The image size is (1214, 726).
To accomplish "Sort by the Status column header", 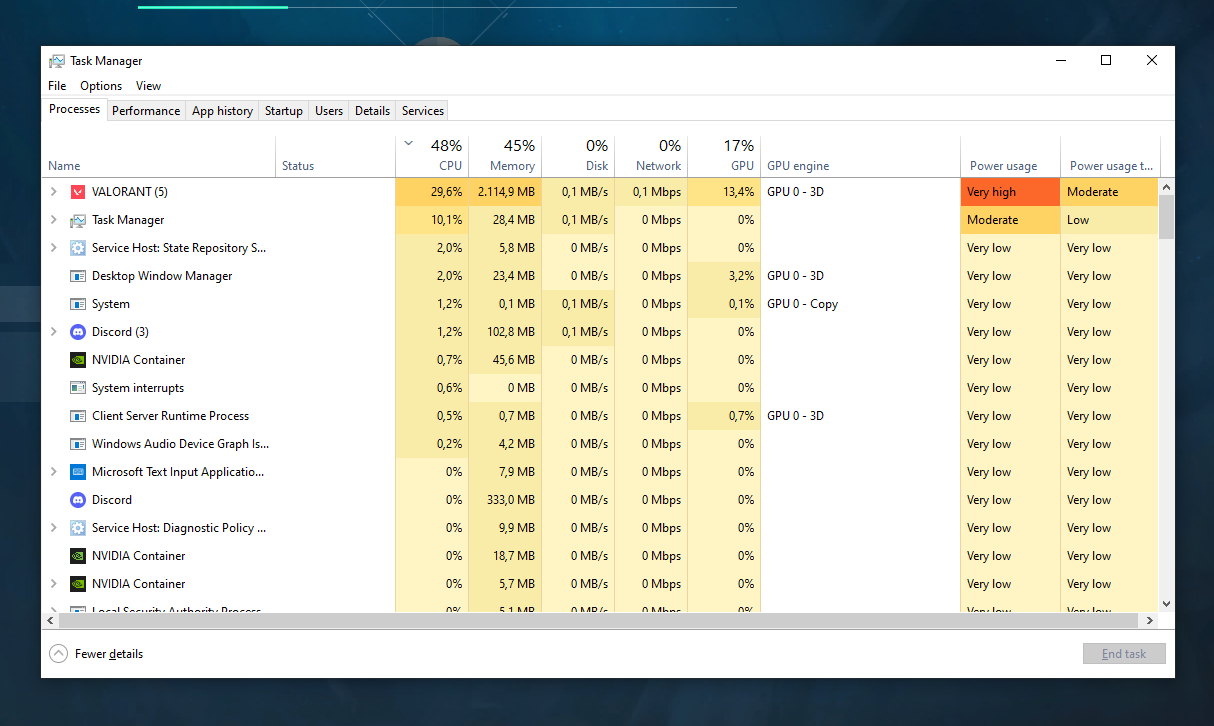I will click(335, 157).
